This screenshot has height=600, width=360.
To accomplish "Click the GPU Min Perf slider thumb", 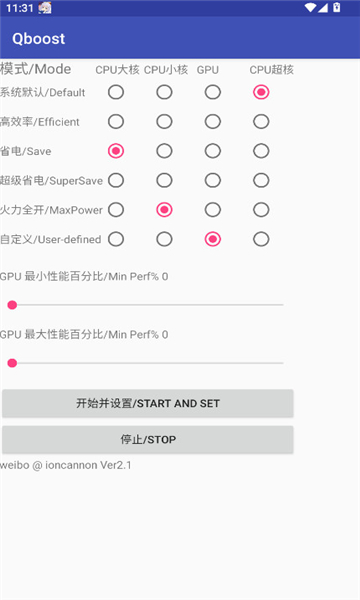I will [x=12, y=305].
